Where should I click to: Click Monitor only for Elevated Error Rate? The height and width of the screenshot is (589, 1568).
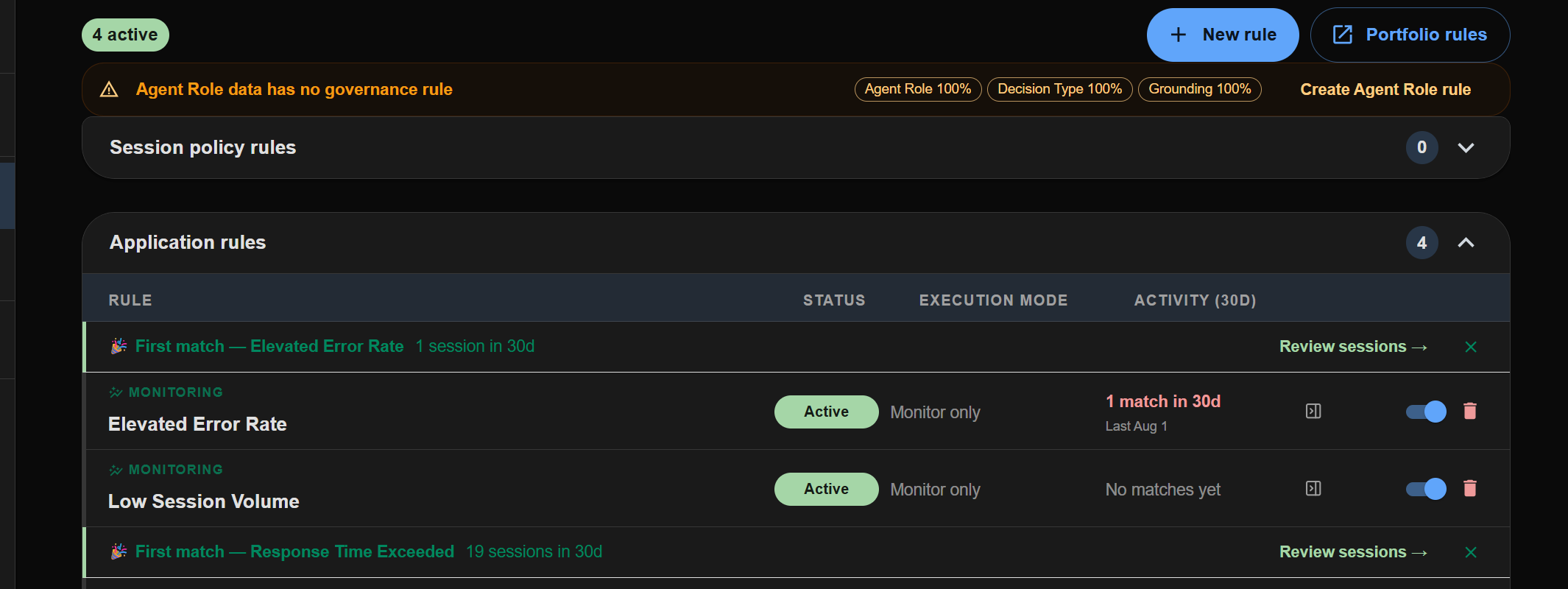click(x=935, y=412)
